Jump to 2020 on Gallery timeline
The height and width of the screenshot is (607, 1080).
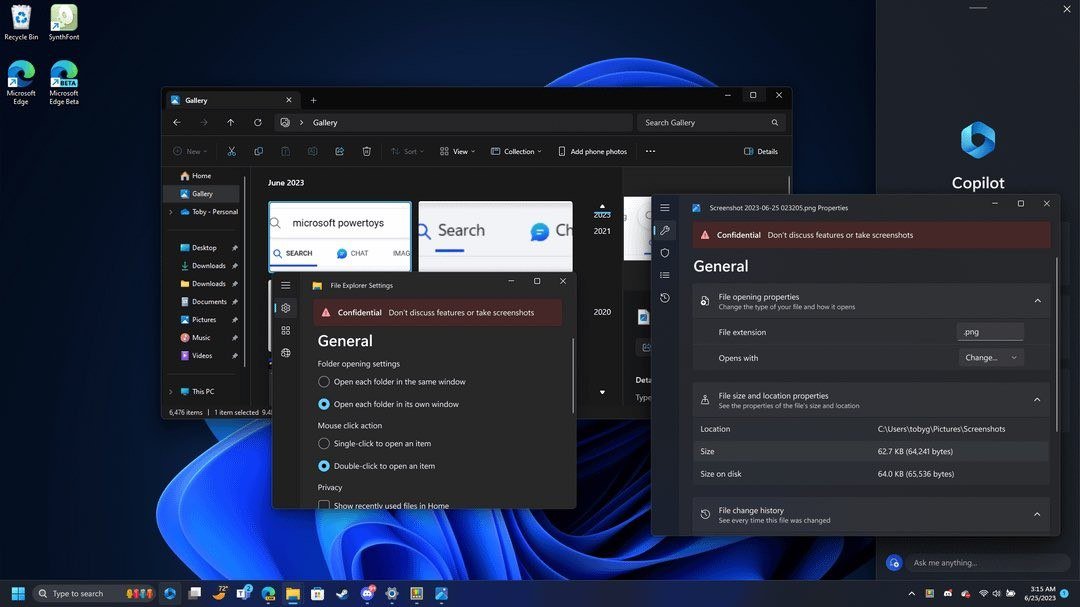click(602, 311)
